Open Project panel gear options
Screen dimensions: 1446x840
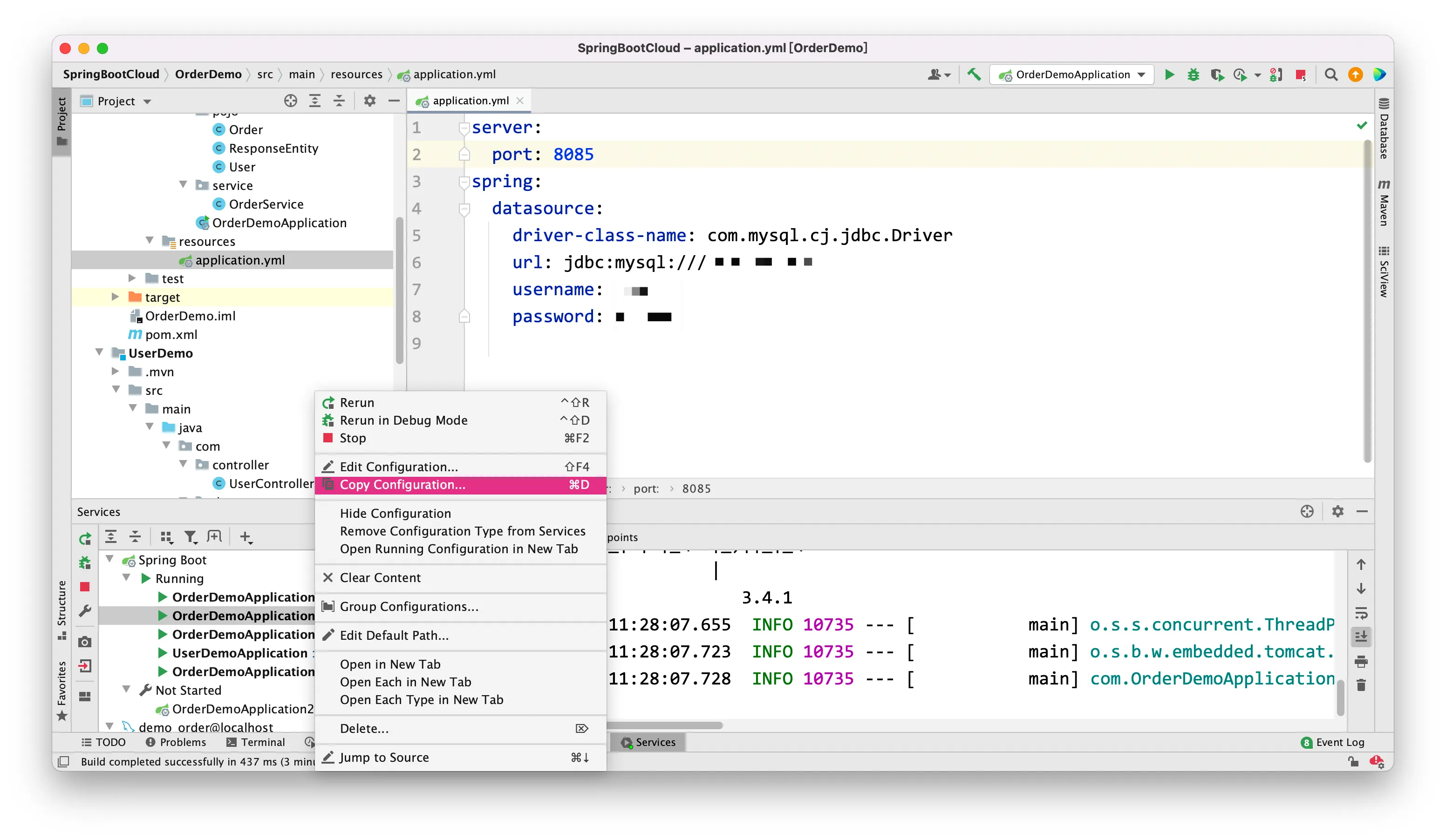pos(369,101)
